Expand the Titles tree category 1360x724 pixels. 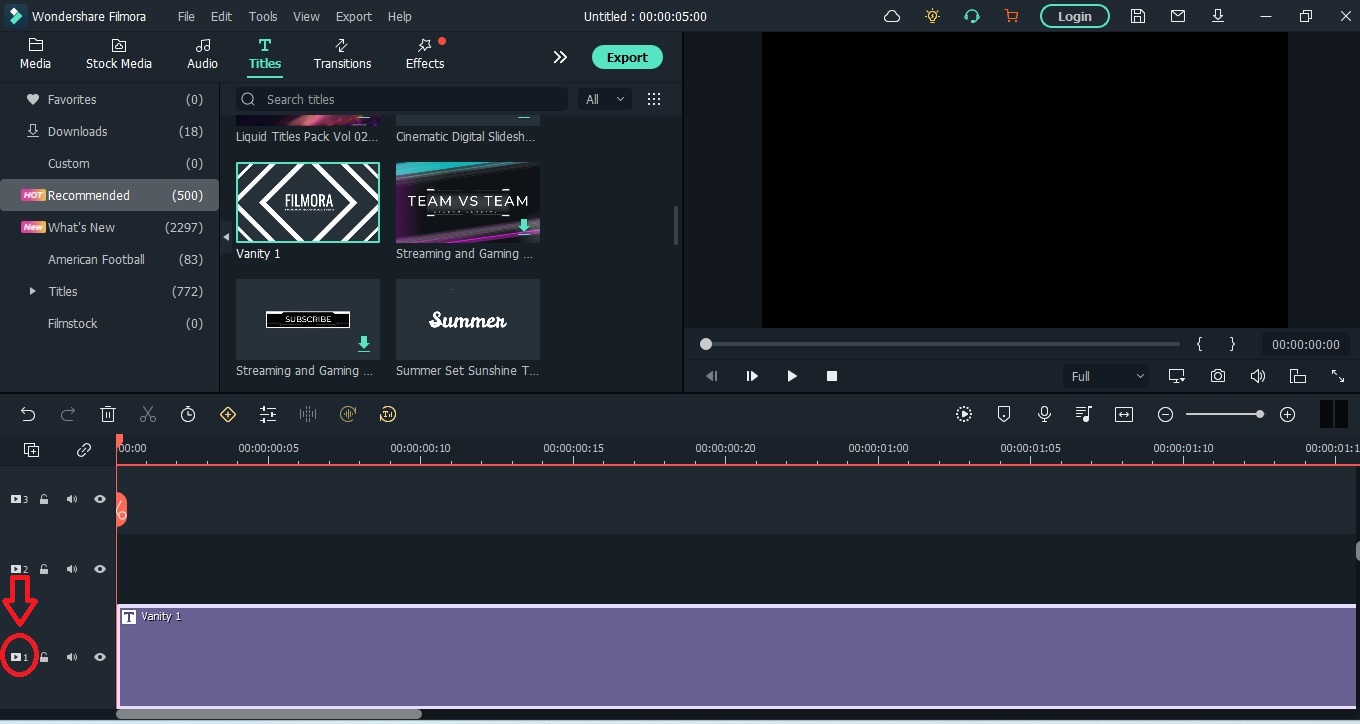[x=33, y=291]
